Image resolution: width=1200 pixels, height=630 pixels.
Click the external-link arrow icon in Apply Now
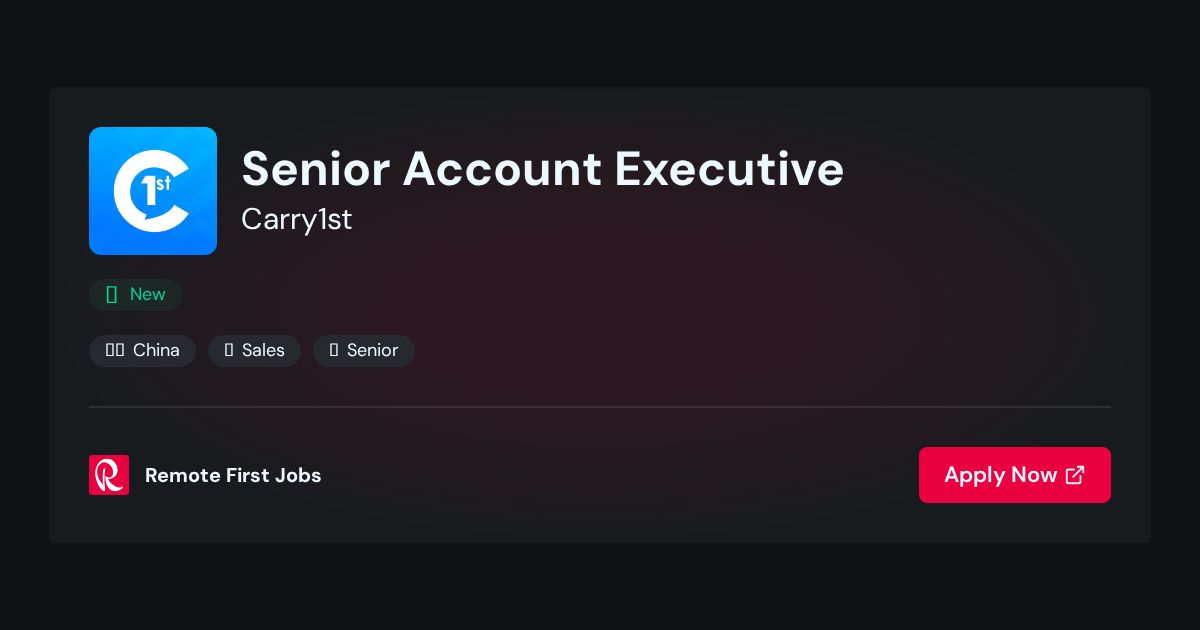click(x=1075, y=475)
